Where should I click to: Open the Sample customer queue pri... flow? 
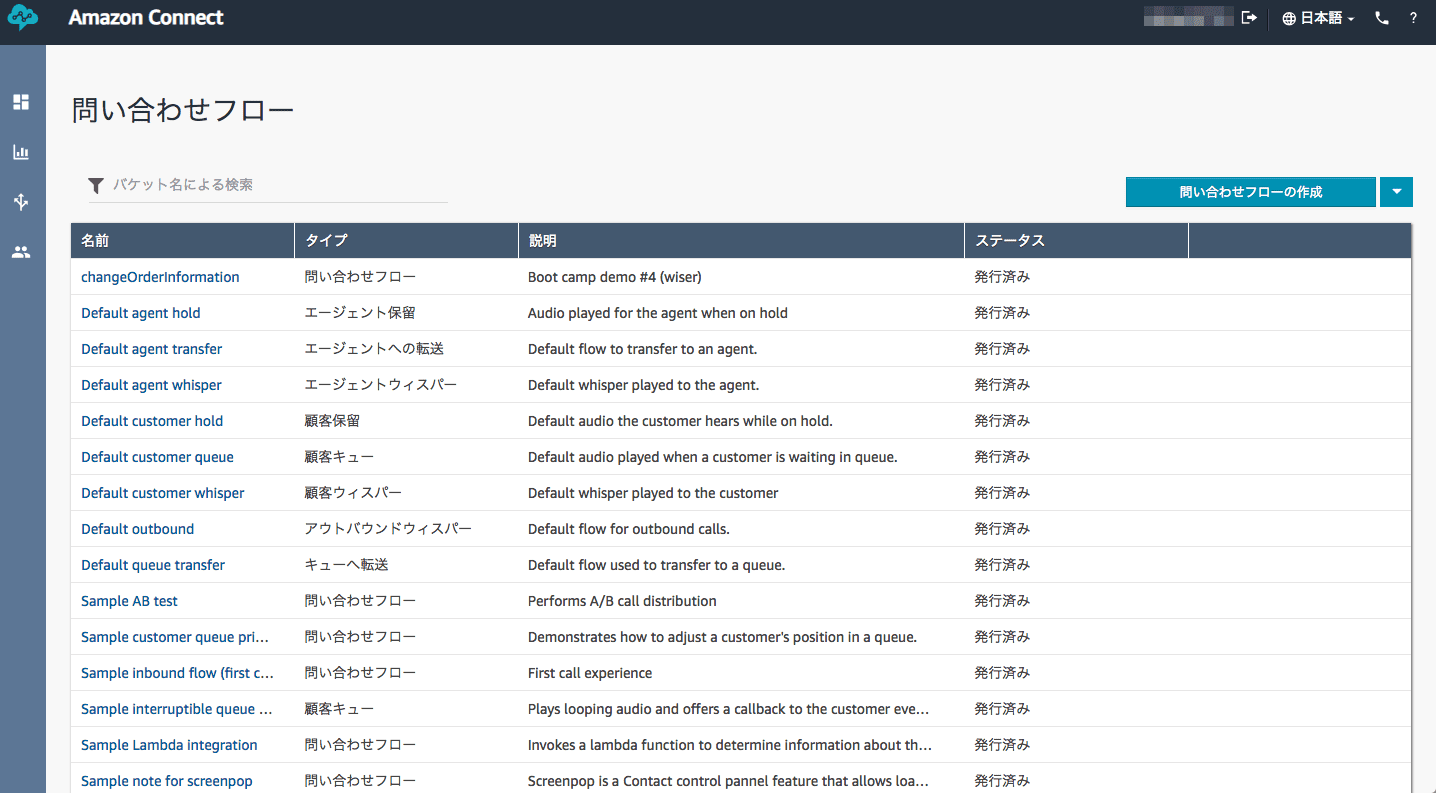175,637
